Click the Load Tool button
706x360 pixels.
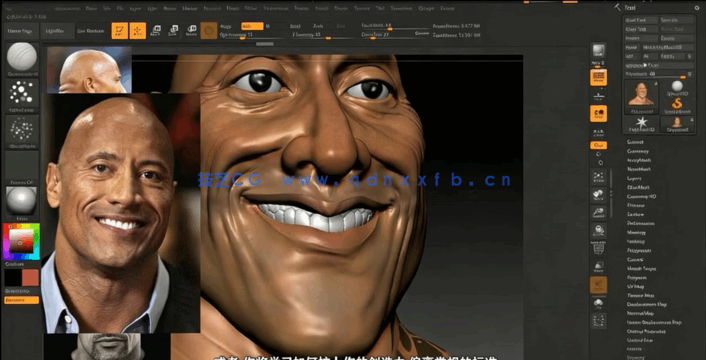point(641,20)
